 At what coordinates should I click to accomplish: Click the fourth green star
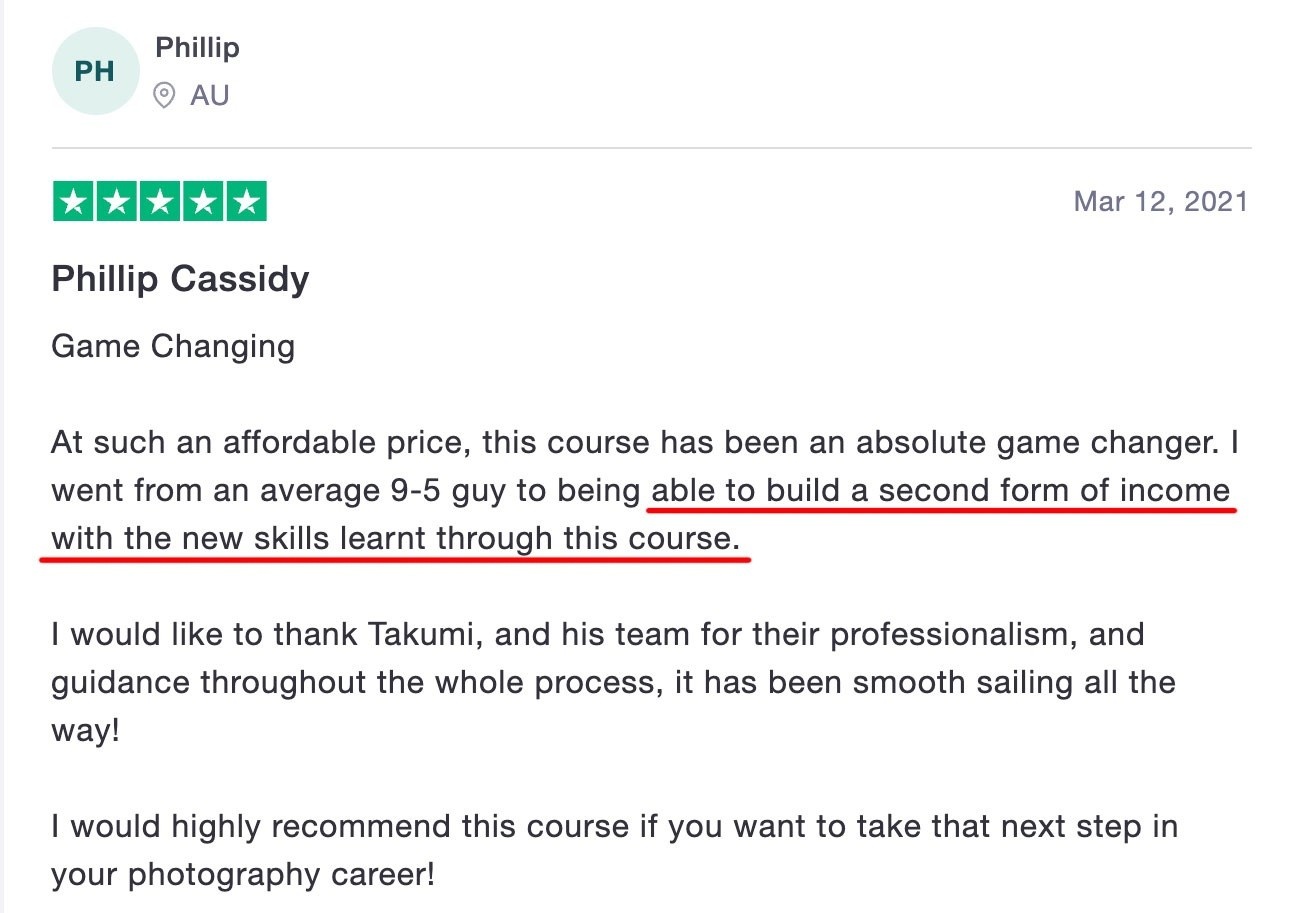[x=202, y=202]
